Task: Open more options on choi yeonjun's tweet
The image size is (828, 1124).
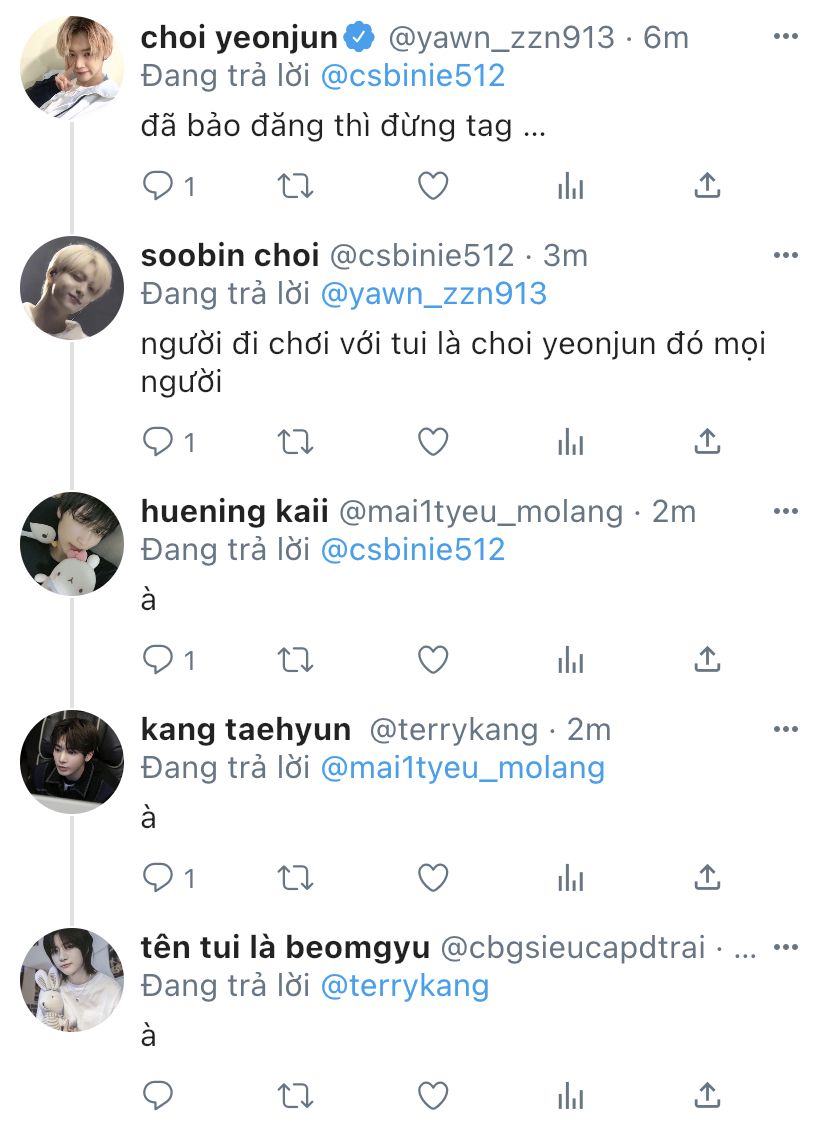Action: 786,38
